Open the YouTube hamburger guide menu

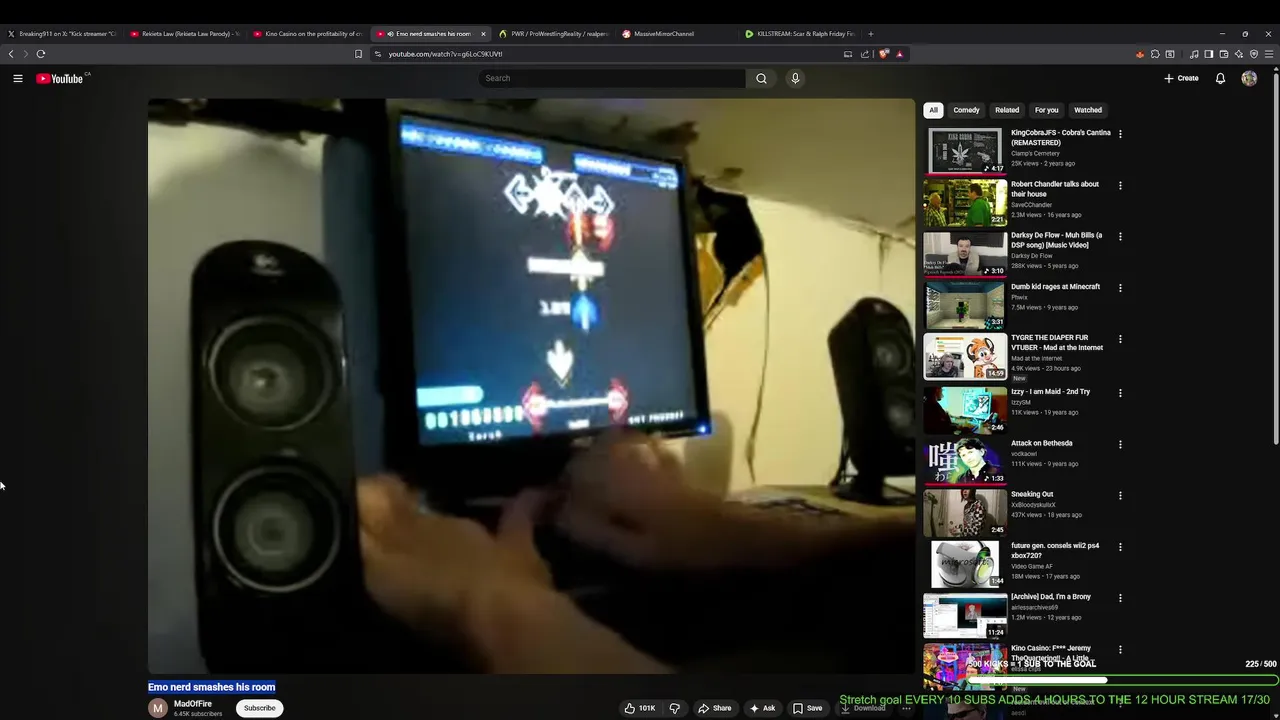tap(18, 78)
